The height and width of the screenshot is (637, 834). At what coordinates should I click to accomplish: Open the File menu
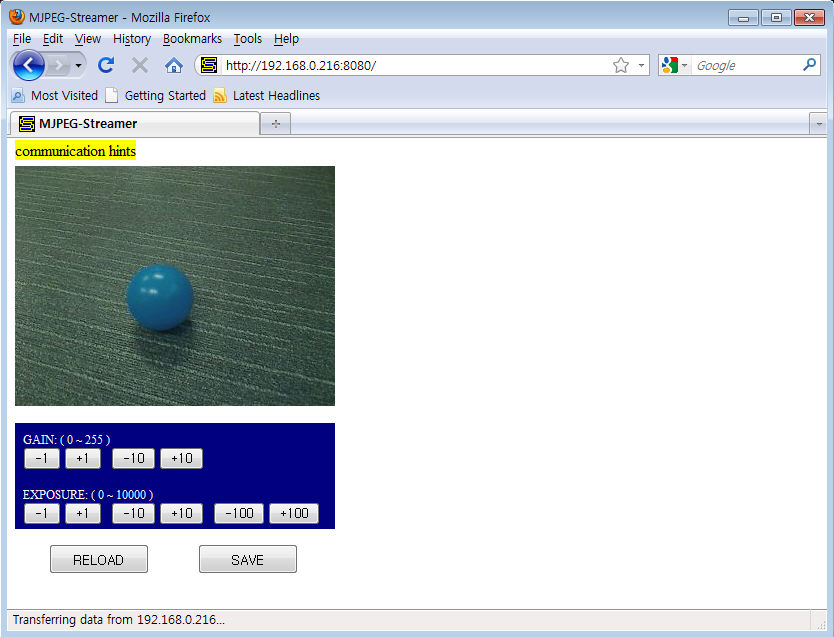(22, 39)
